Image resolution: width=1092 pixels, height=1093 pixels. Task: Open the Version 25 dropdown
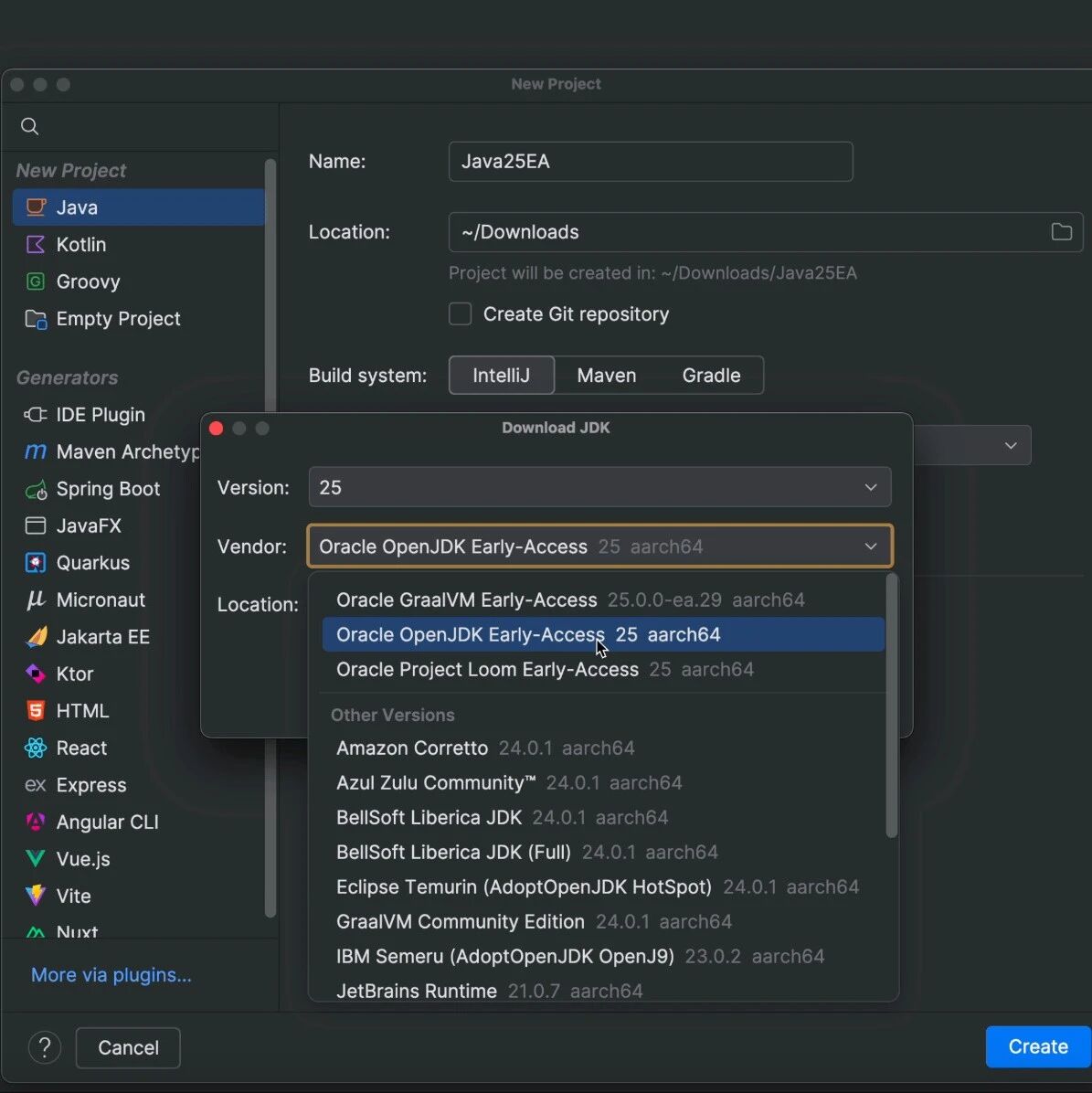point(600,487)
